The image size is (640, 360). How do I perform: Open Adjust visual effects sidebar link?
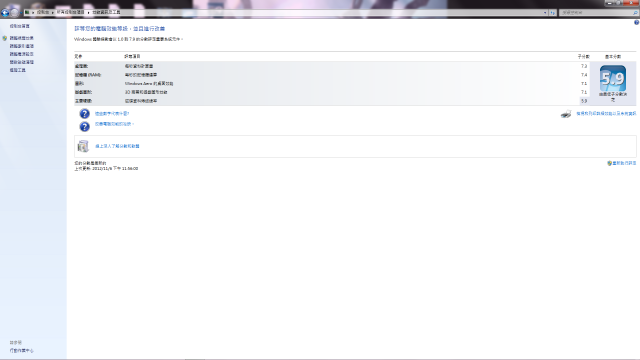coord(22,38)
